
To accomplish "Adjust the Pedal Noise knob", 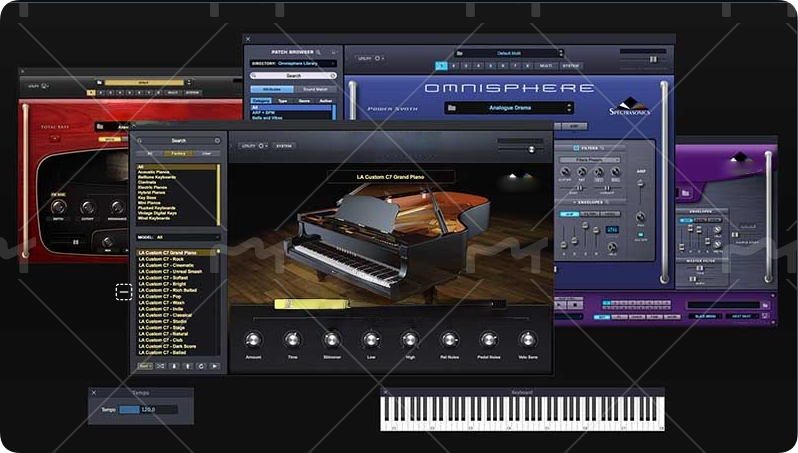I will pos(489,339).
